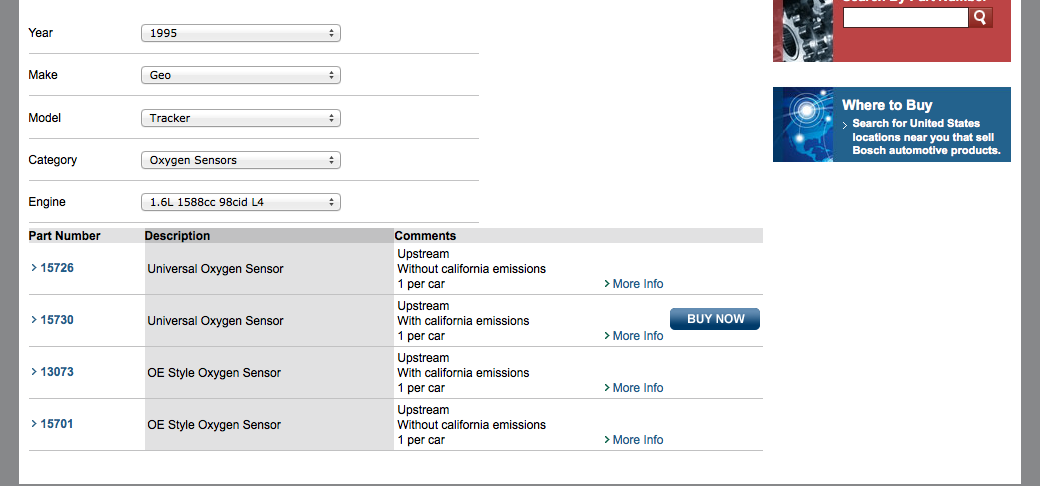Open the Category dropdown for Oxygen Sensors

240,160
